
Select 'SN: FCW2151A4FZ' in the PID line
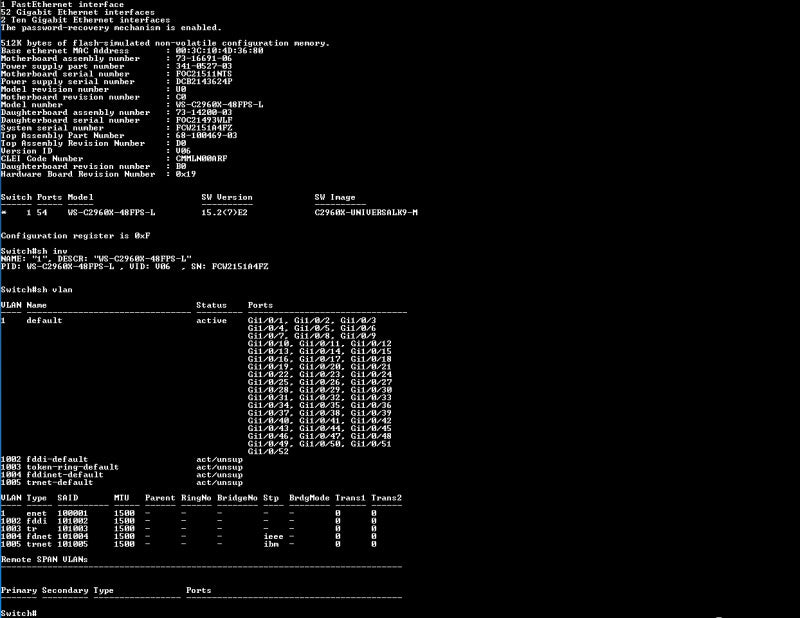pos(229,266)
